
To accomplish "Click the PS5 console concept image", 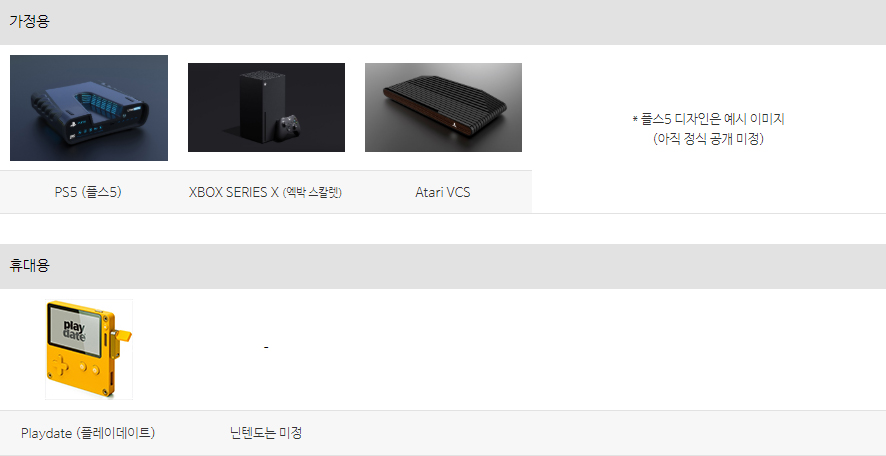I will point(89,108).
